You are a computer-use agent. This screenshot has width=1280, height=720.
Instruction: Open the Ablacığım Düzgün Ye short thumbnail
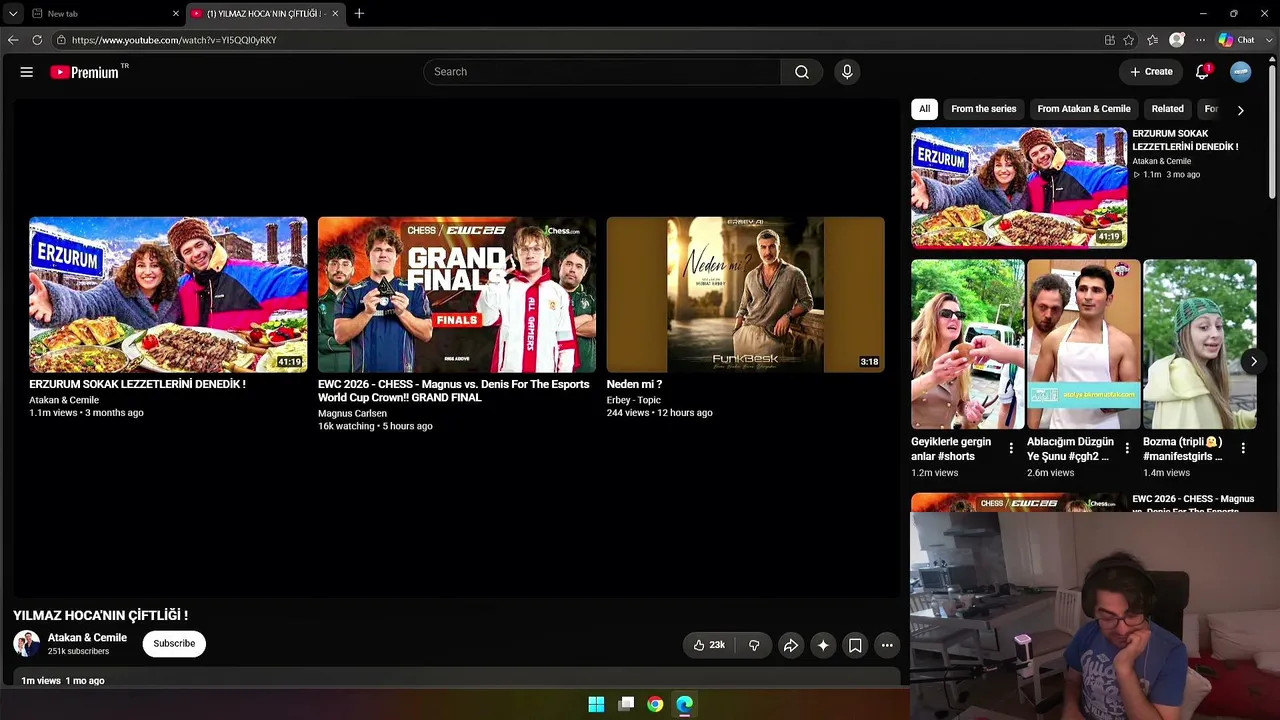pos(1084,345)
